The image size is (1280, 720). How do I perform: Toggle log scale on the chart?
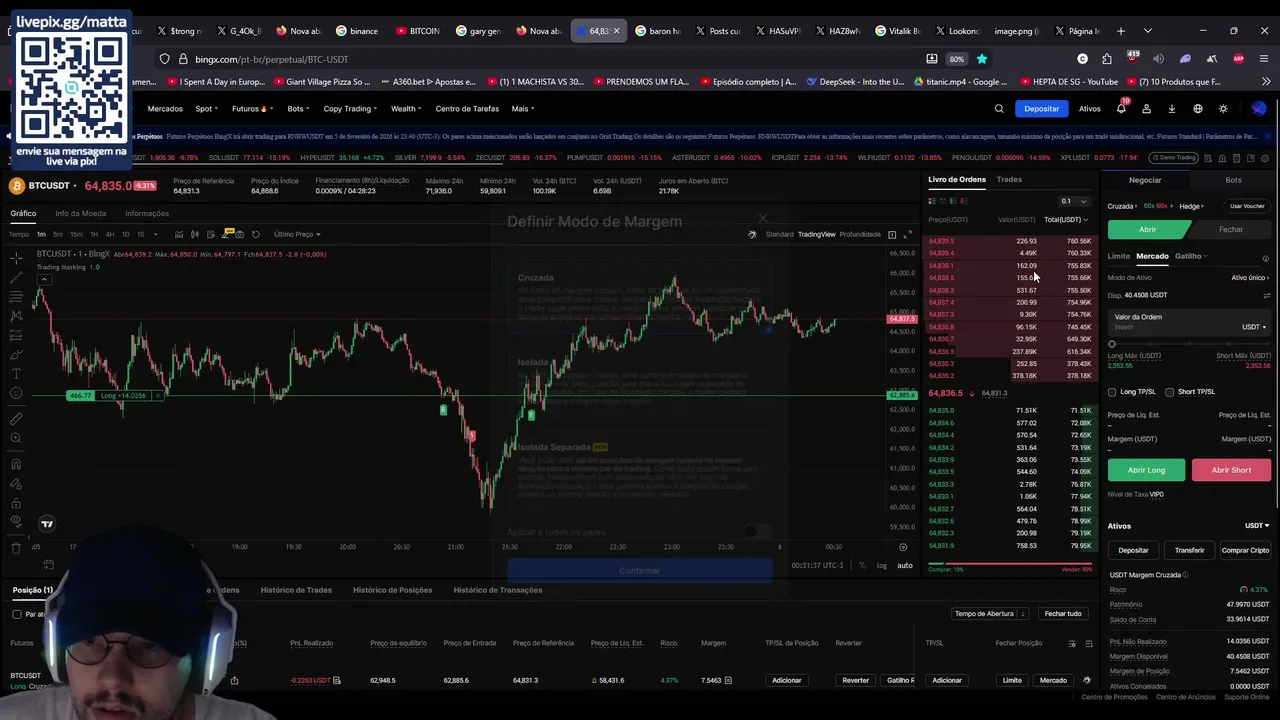(882, 565)
